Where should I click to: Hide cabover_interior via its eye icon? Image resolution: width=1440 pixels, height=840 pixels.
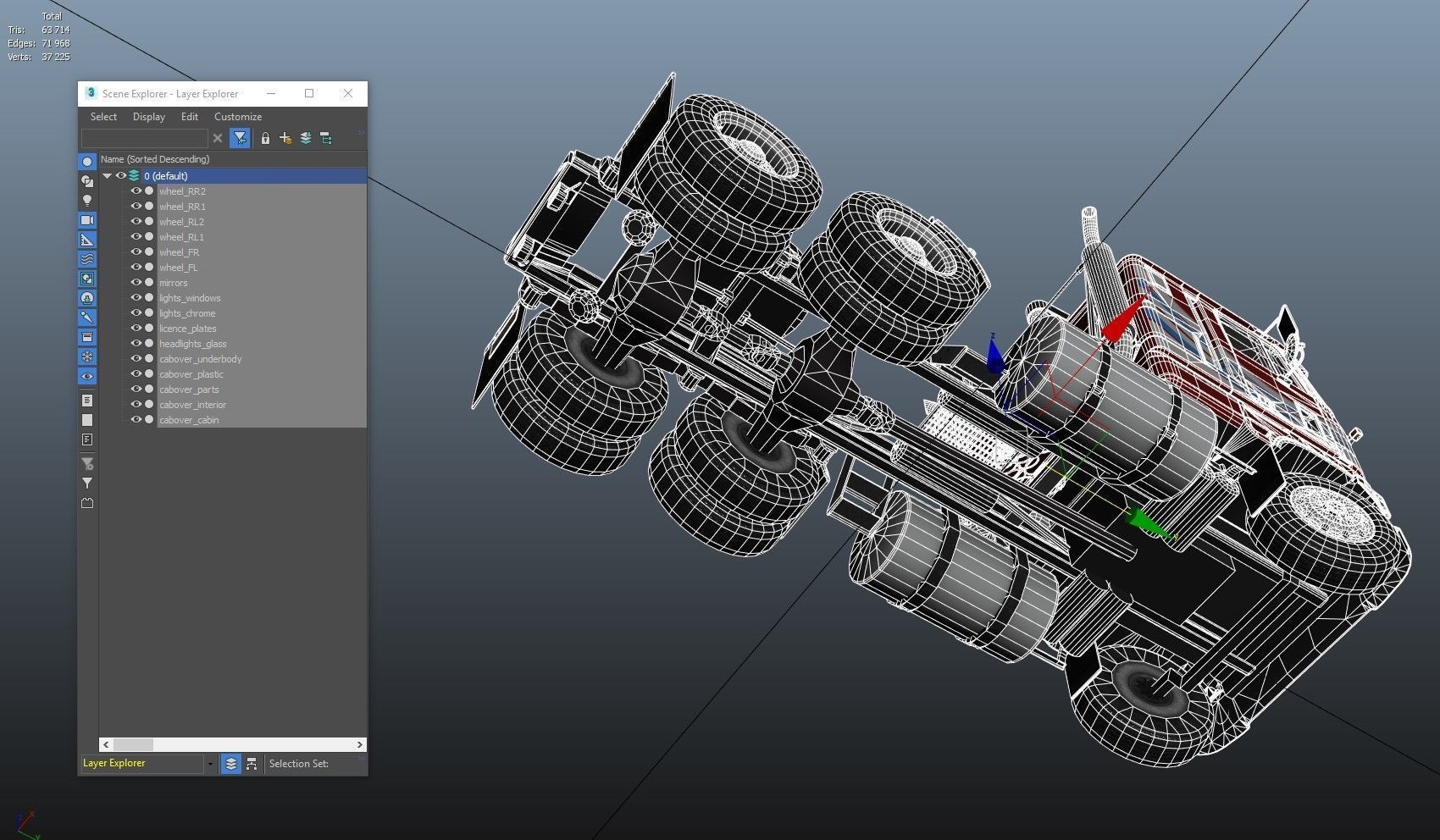pyautogui.click(x=136, y=405)
